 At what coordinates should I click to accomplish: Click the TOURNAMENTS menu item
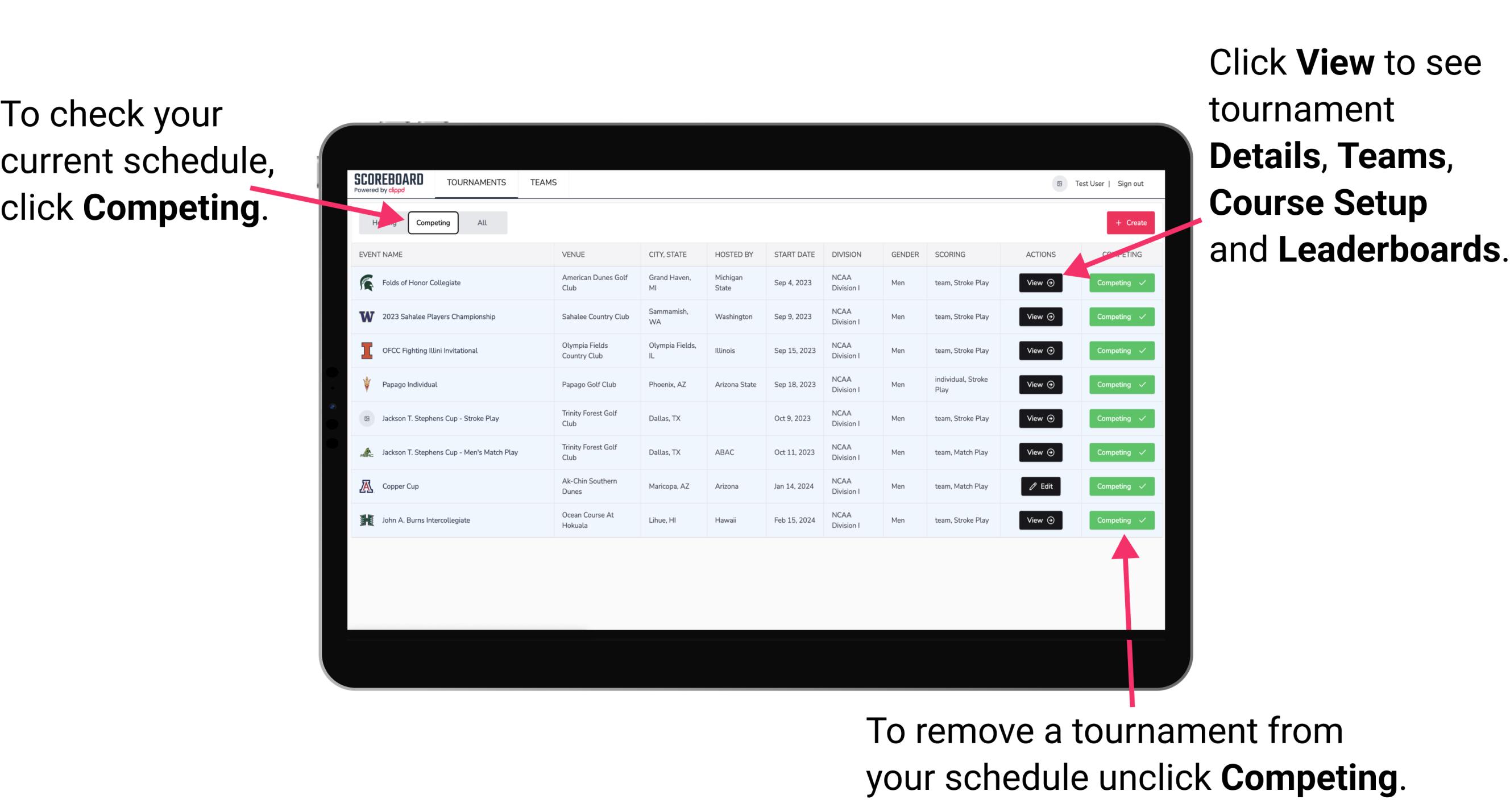pyautogui.click(x=476, y=183)
